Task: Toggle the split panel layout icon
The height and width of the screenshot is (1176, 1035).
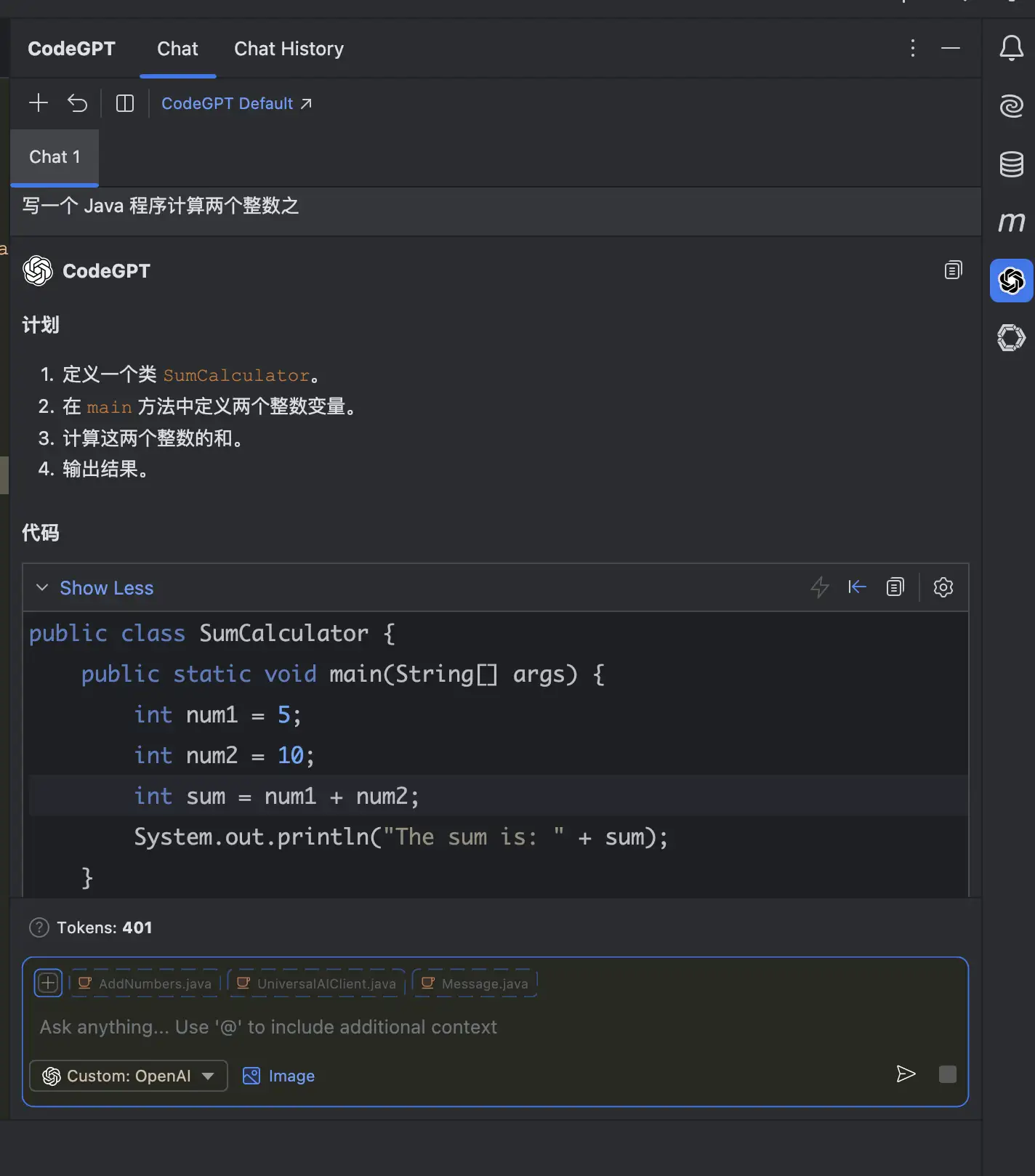Action: click(125, 103)
